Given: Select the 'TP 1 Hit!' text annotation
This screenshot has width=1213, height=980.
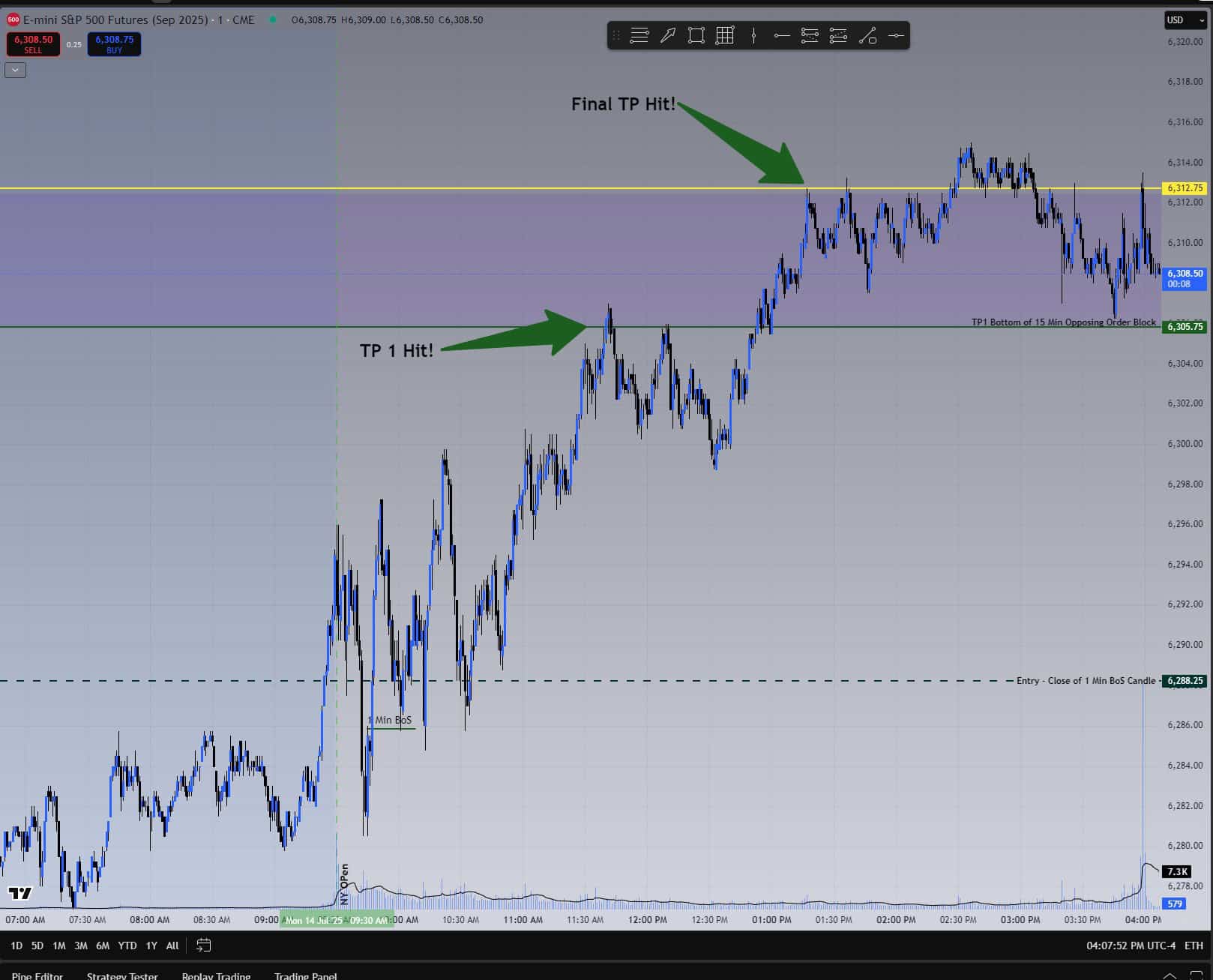Looking at the screenshot, I should point(397,351).
